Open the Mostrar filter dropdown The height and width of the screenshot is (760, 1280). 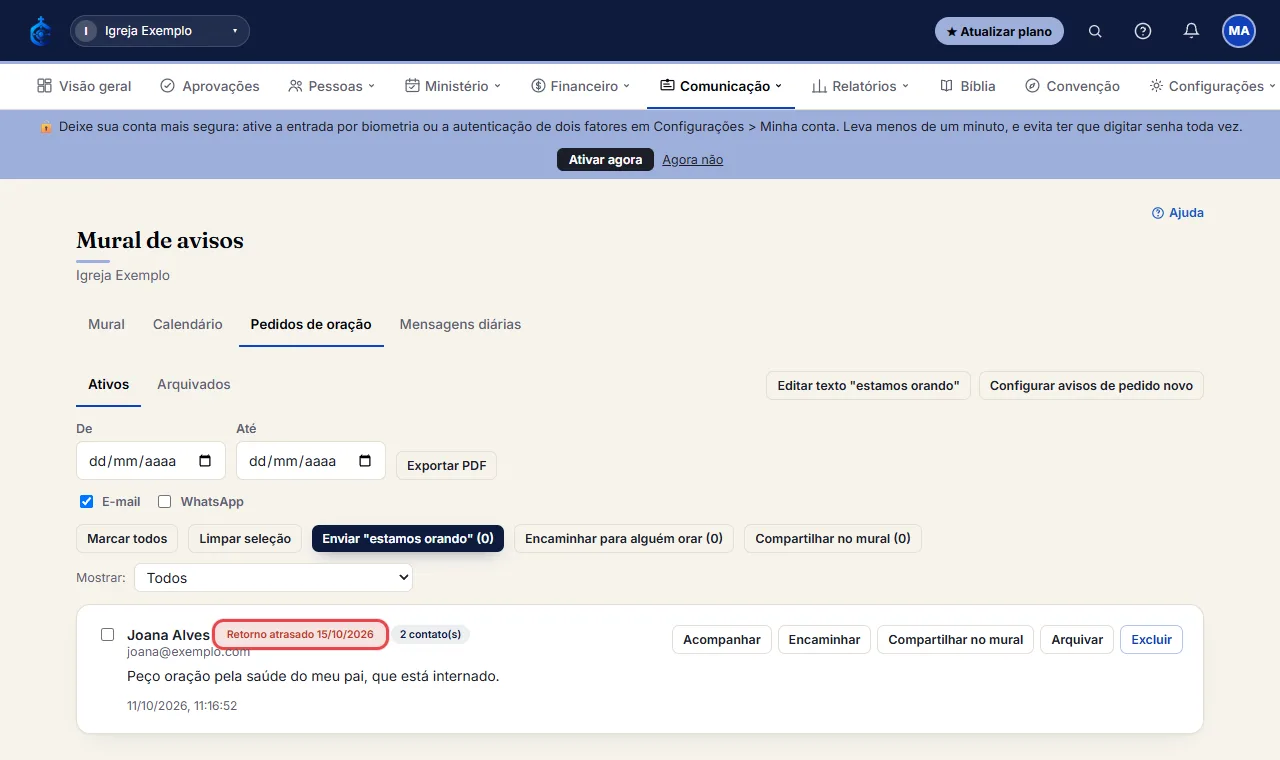coord(273,578)
